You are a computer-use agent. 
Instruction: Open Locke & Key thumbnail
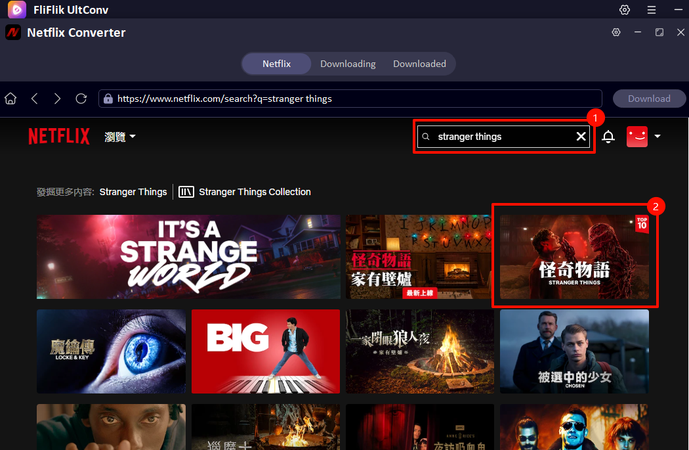pos(111,352)
